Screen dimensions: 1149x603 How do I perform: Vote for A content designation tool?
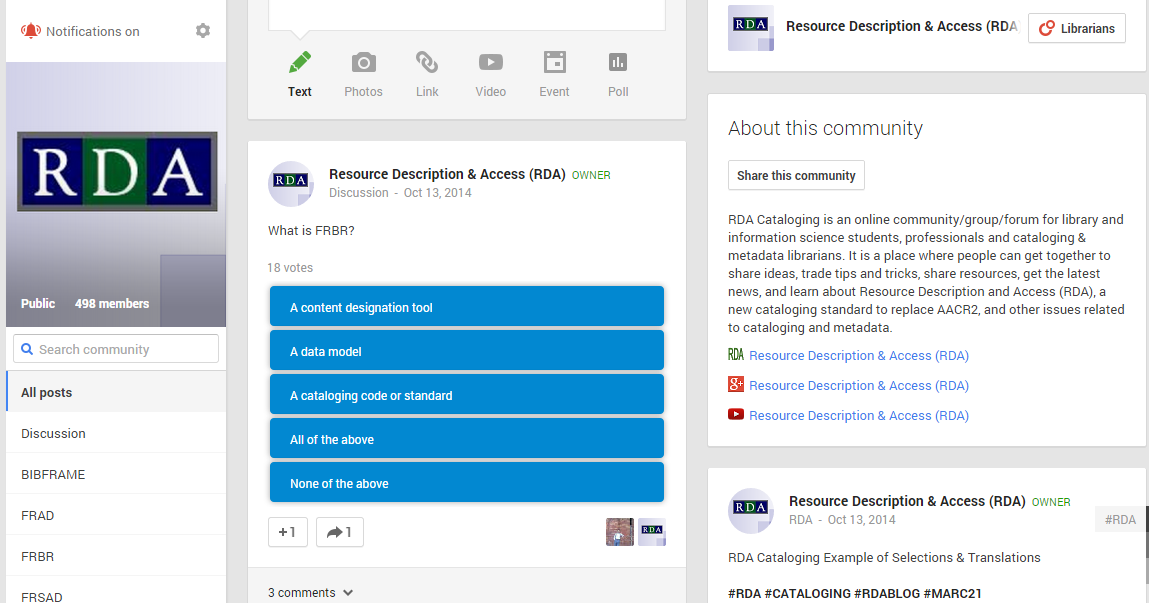pos(467,306)
